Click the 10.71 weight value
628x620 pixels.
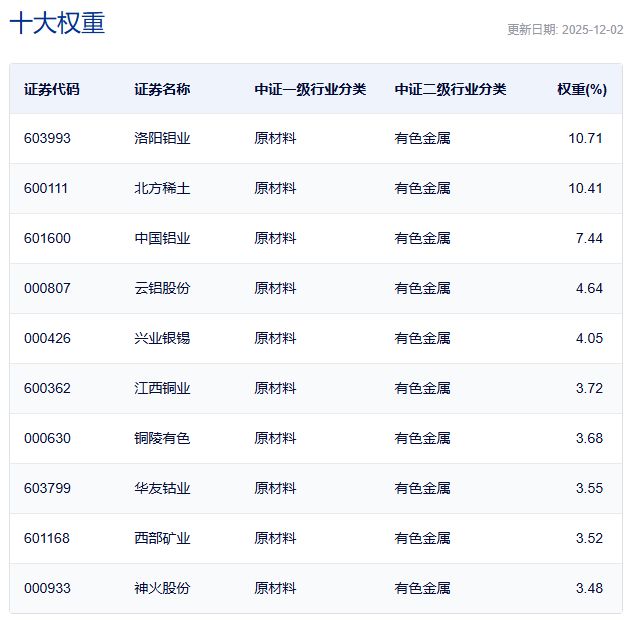(585, 138)
